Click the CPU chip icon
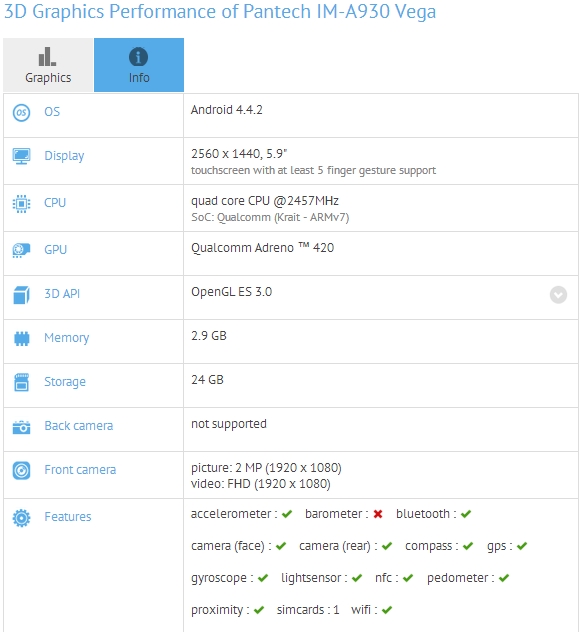Screen dimensions: 580x632 (21, 204)
